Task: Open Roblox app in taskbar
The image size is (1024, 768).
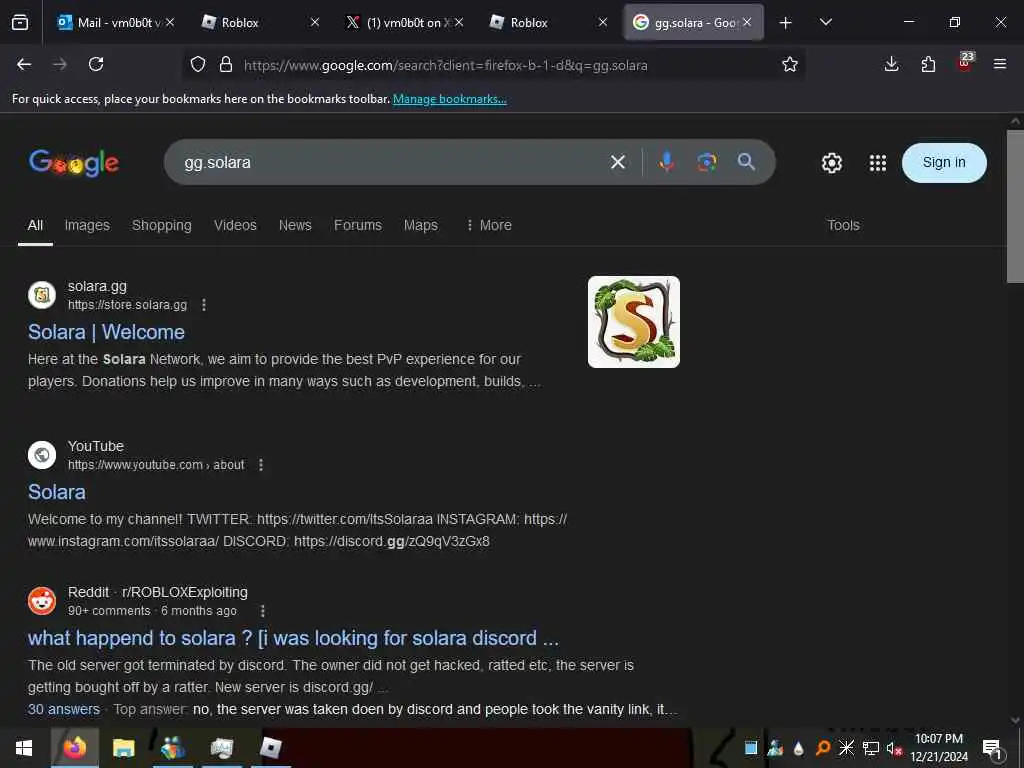Action: point(270,748)
